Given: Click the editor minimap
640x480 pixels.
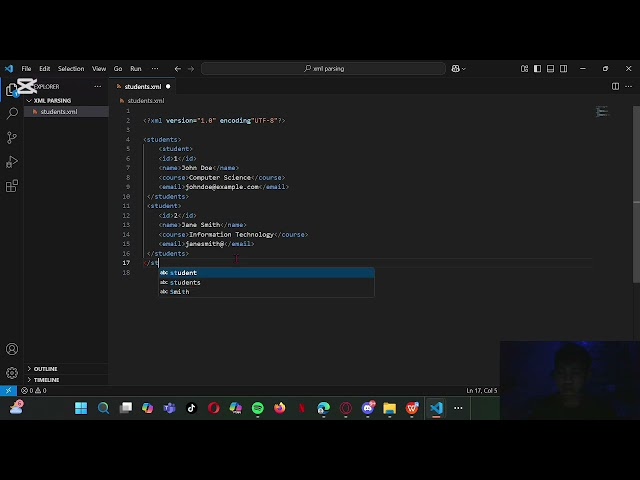Looking at the screenshot, I should (602, 111).
